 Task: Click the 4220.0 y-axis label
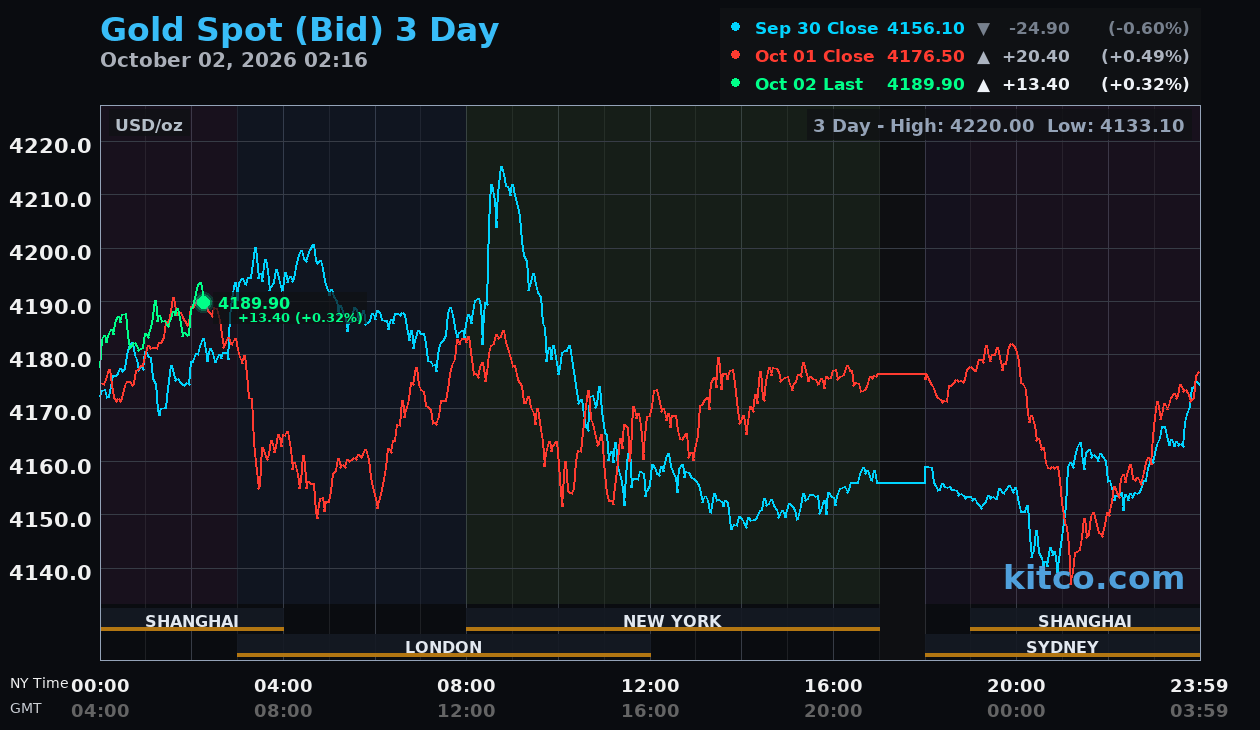coord(50,145)
